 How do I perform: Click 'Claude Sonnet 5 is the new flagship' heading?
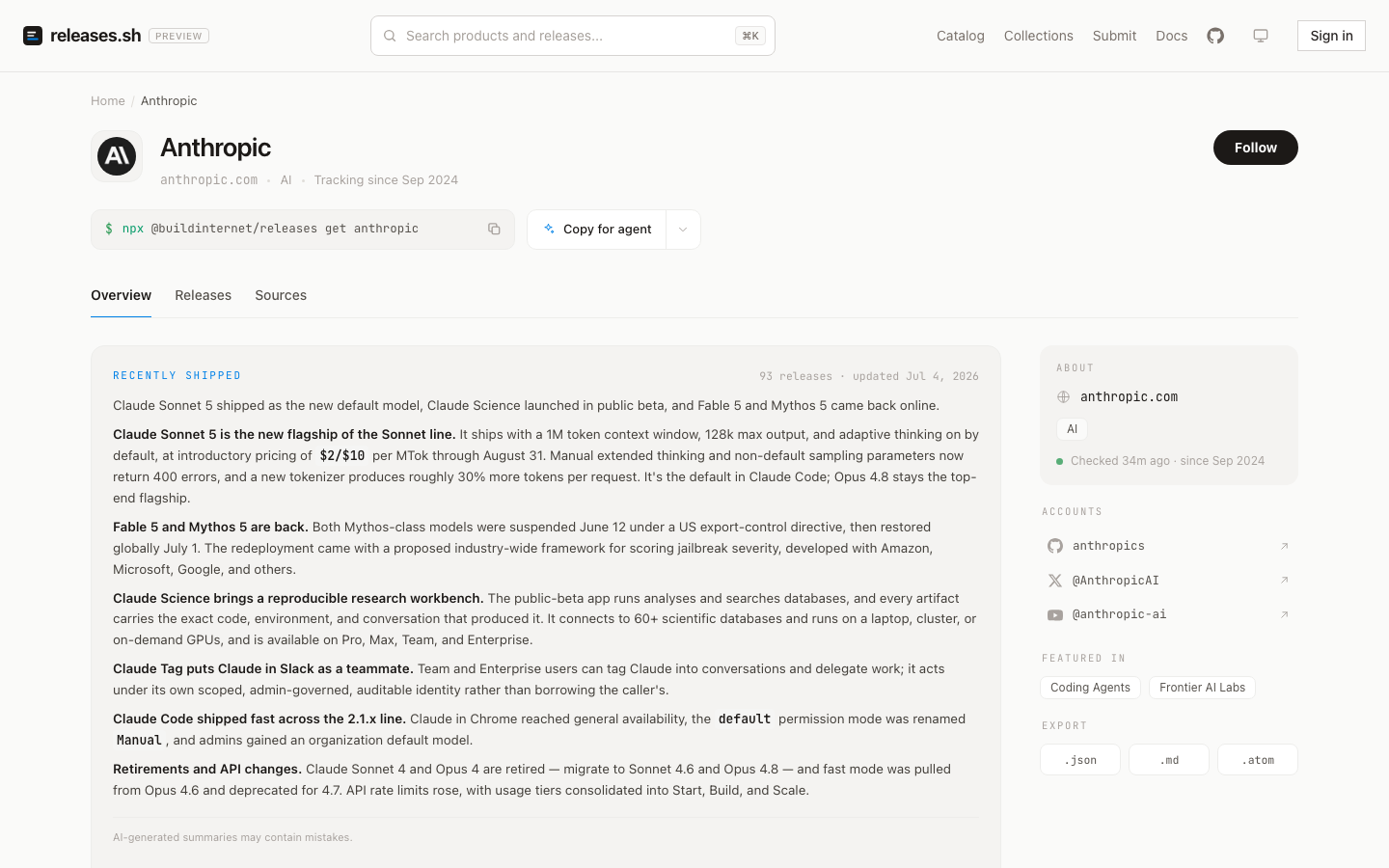[x=284, y=434]
